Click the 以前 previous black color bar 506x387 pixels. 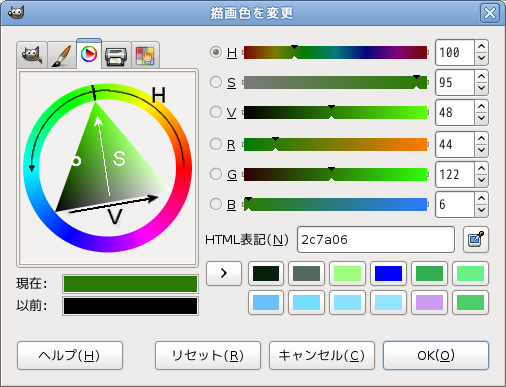[130, 306]
